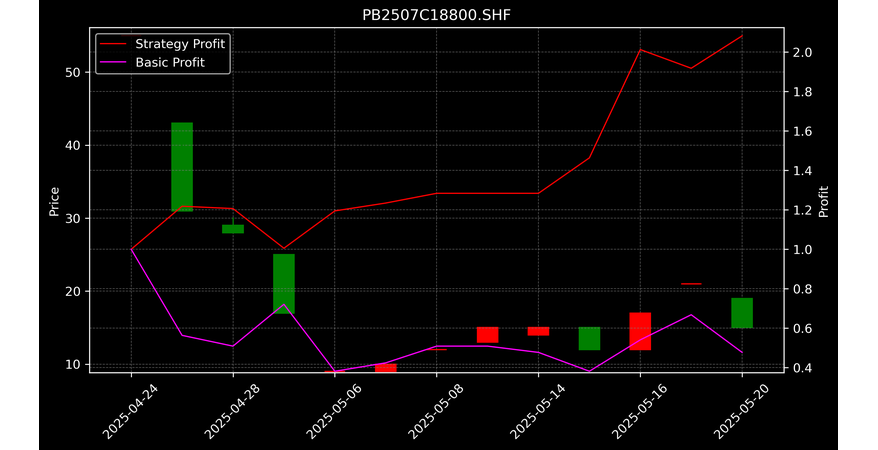Viewport: 878px width, 450px height.
Task: Click the chart title PB2507C18800.SHF
Action: [436, 15]
